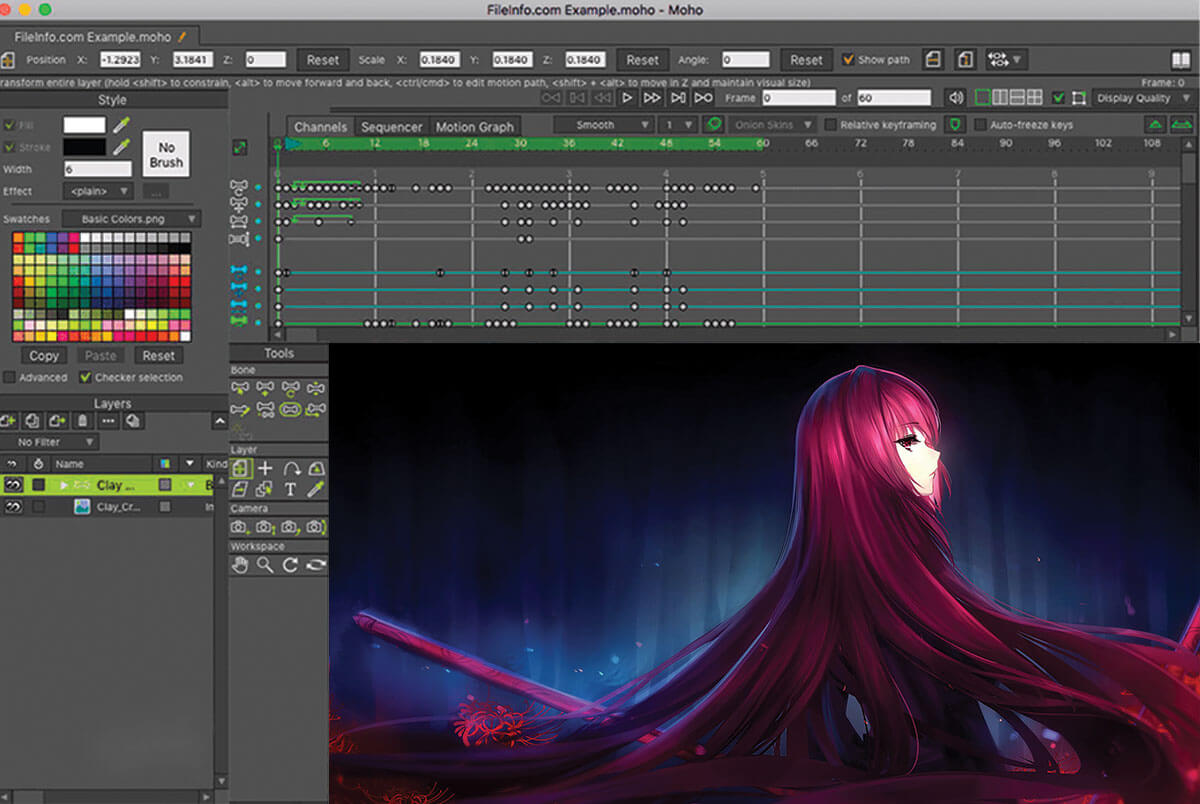Expand the Clay layer group triangle
The image size is (1200, 804).
[64, 484]
